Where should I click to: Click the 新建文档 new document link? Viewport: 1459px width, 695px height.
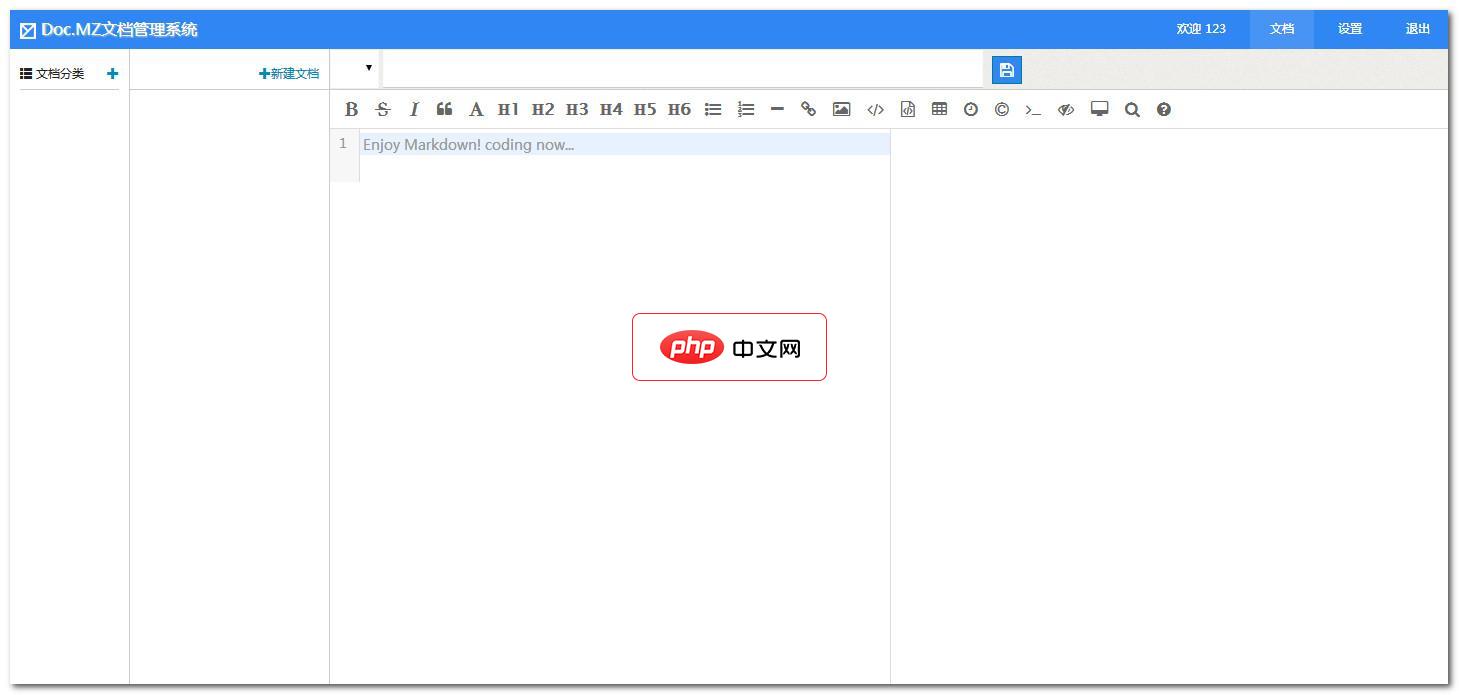[x=289, y=73]
